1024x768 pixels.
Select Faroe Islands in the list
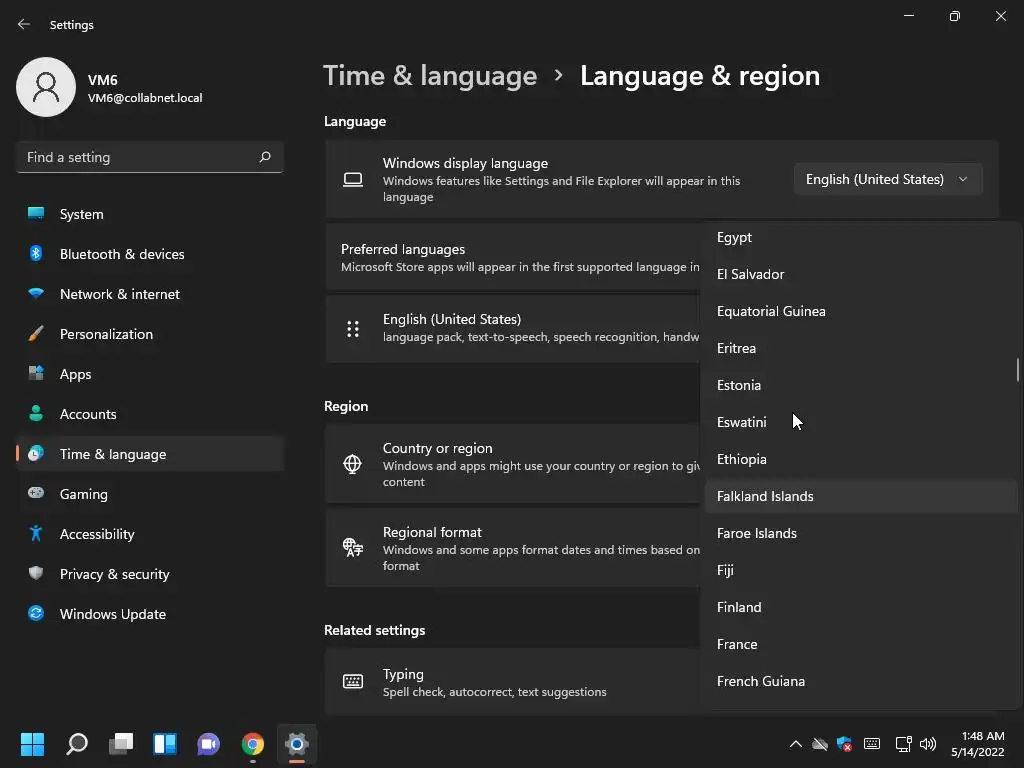861,534
